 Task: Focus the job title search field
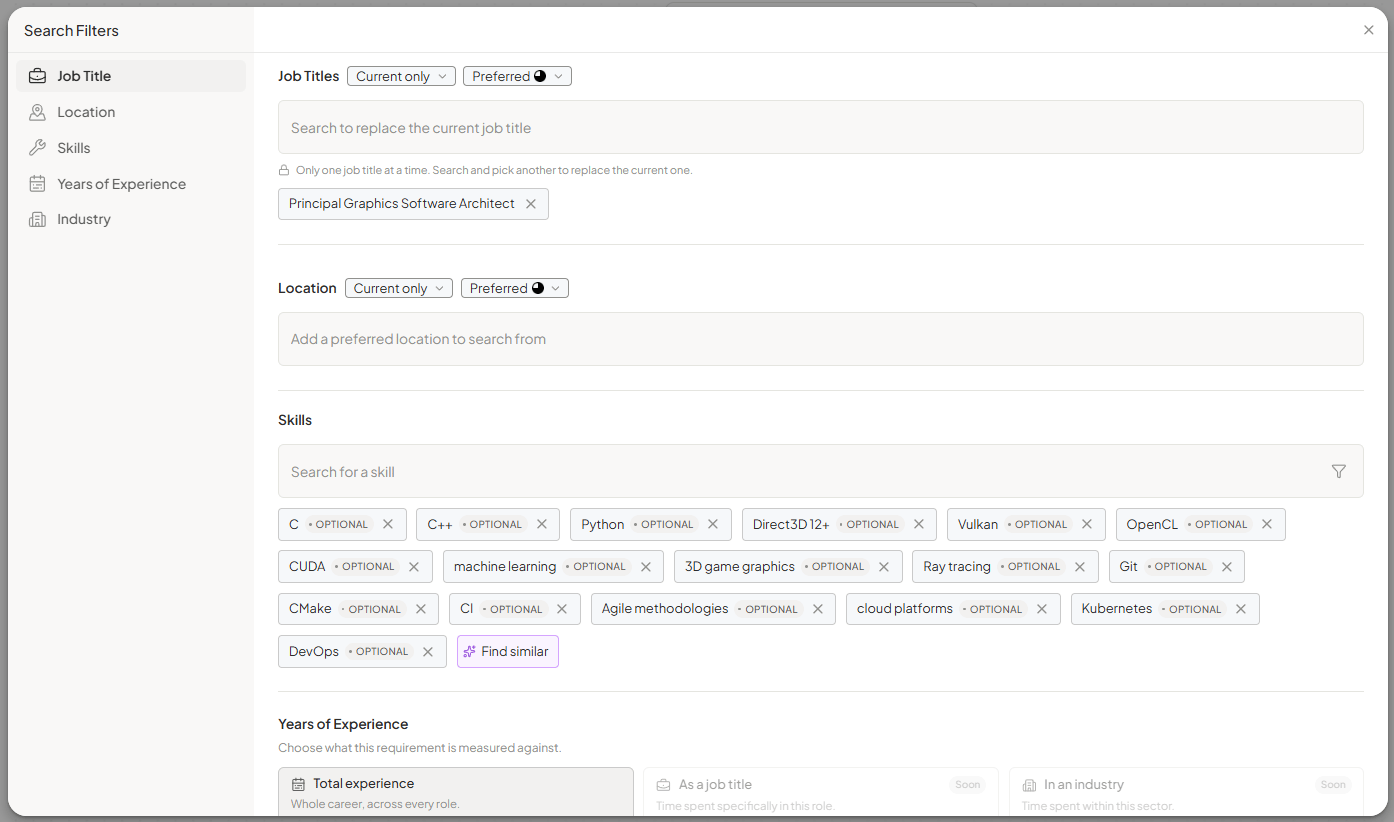point(821,127)
